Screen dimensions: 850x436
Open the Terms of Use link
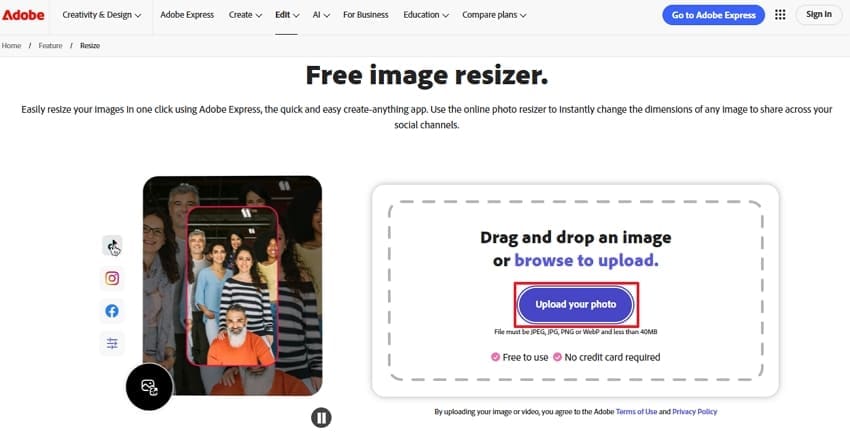pos(636,412)
